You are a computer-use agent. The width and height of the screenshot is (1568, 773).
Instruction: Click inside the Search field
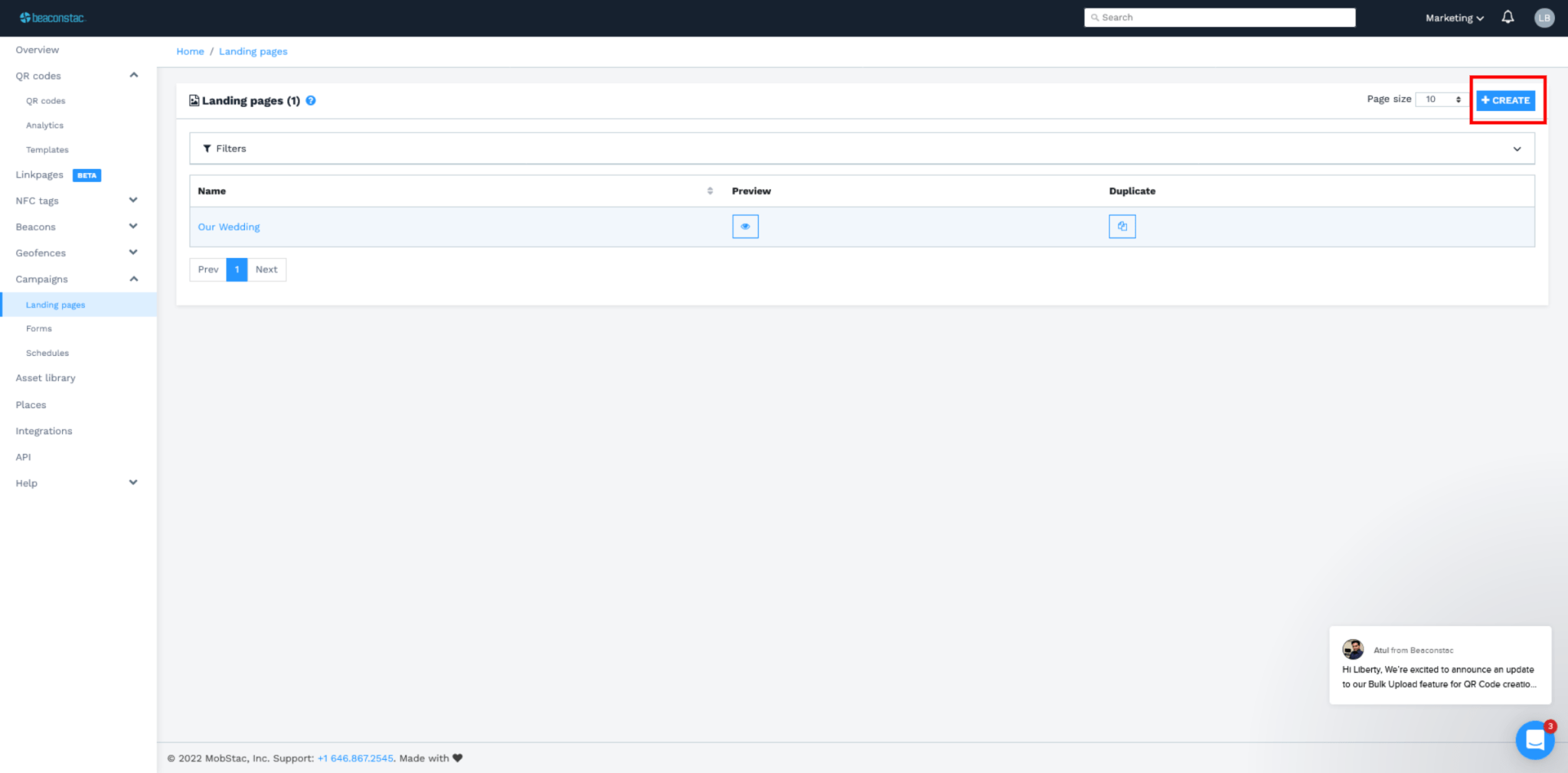(1220, 18)
